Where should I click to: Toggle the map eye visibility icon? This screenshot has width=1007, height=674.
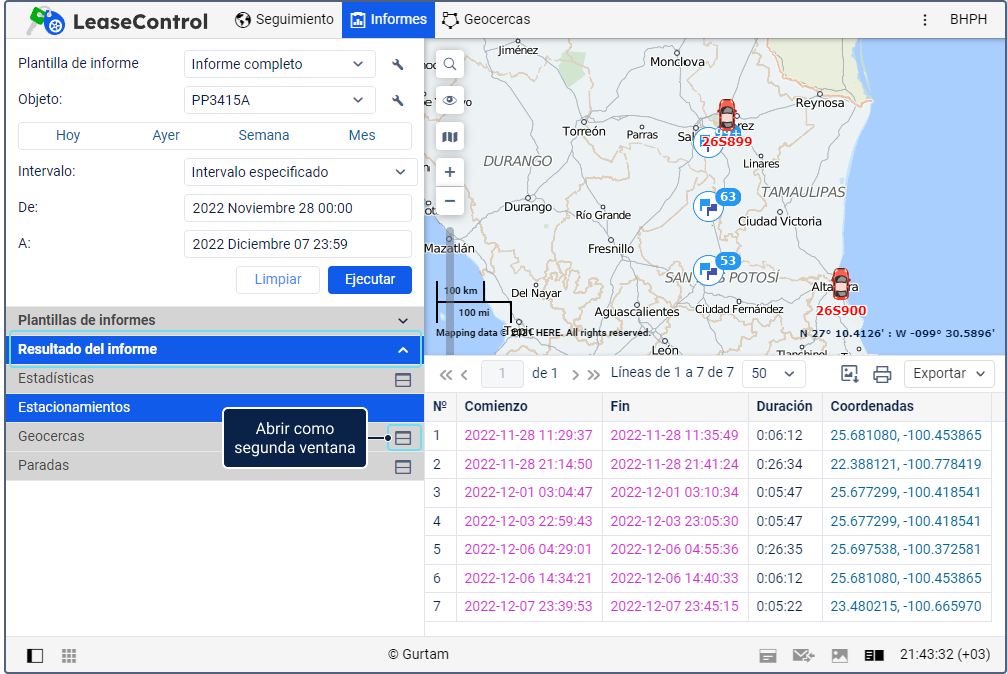click(450, 100)
